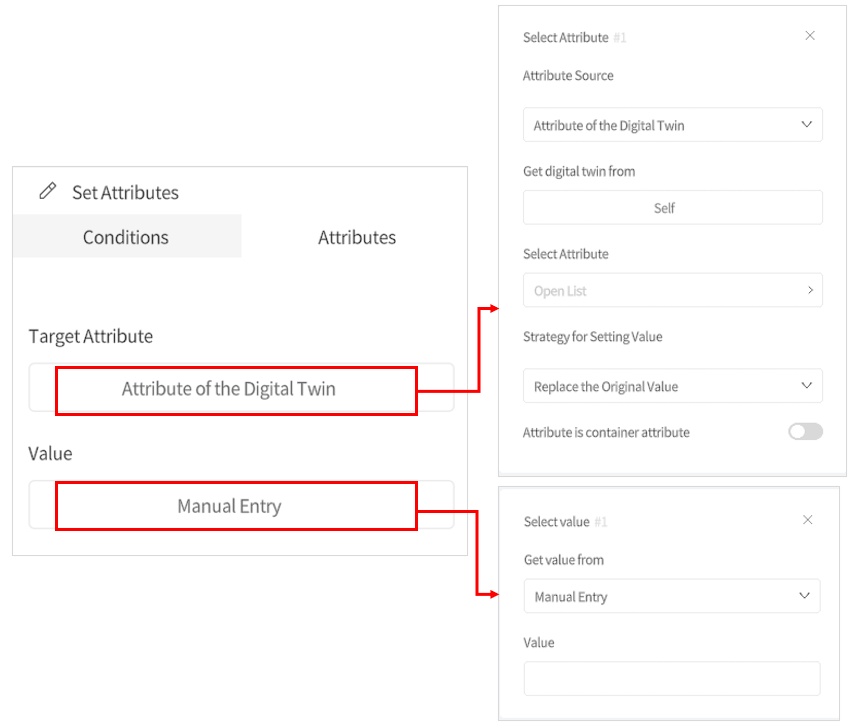Click chevron arrow on Replace the Original Value
Image resolution: width=854 pixels, height=728 pixels.
tap(807, 386)
